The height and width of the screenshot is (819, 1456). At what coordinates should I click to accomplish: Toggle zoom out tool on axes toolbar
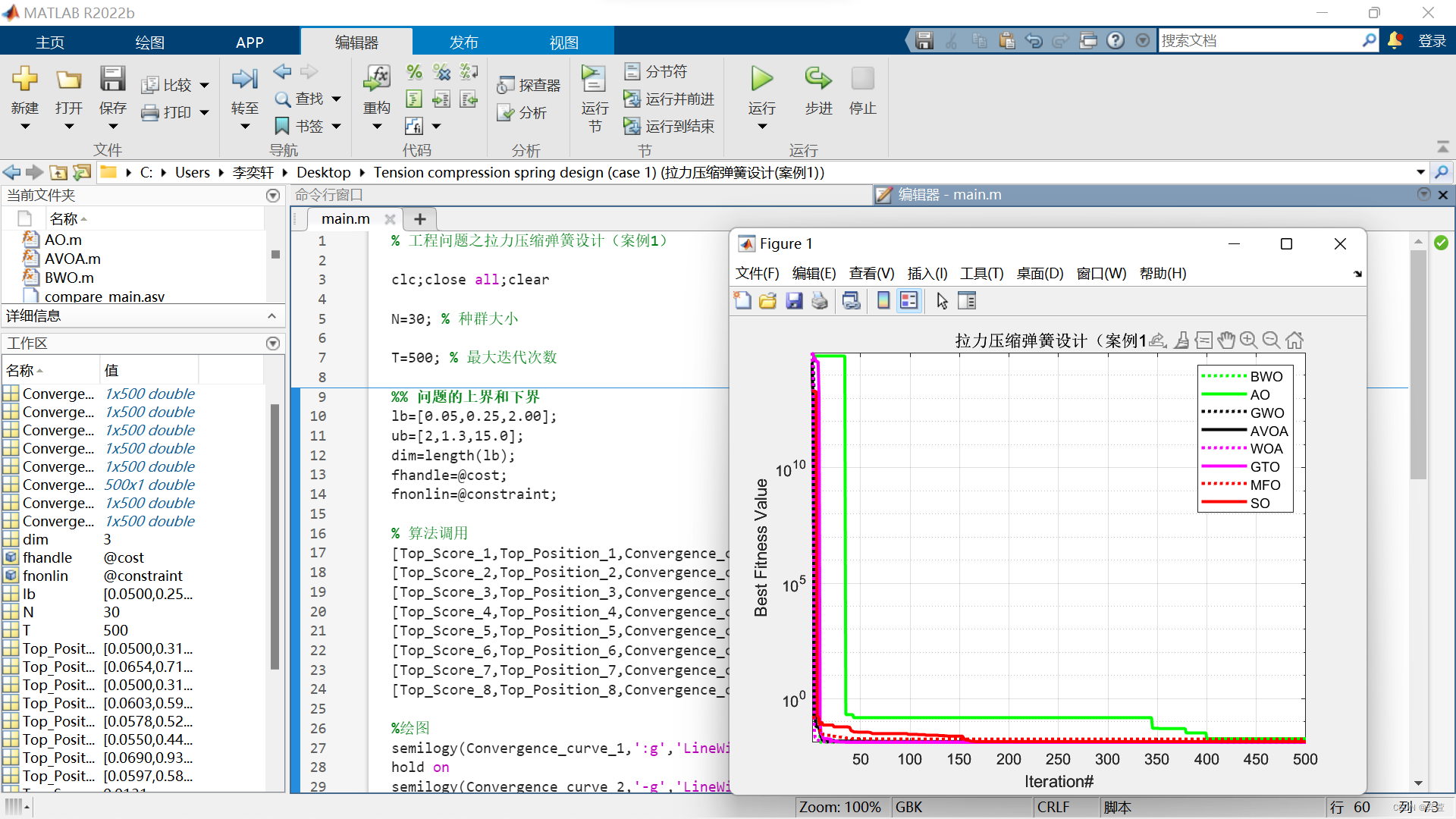(1272, 340)
